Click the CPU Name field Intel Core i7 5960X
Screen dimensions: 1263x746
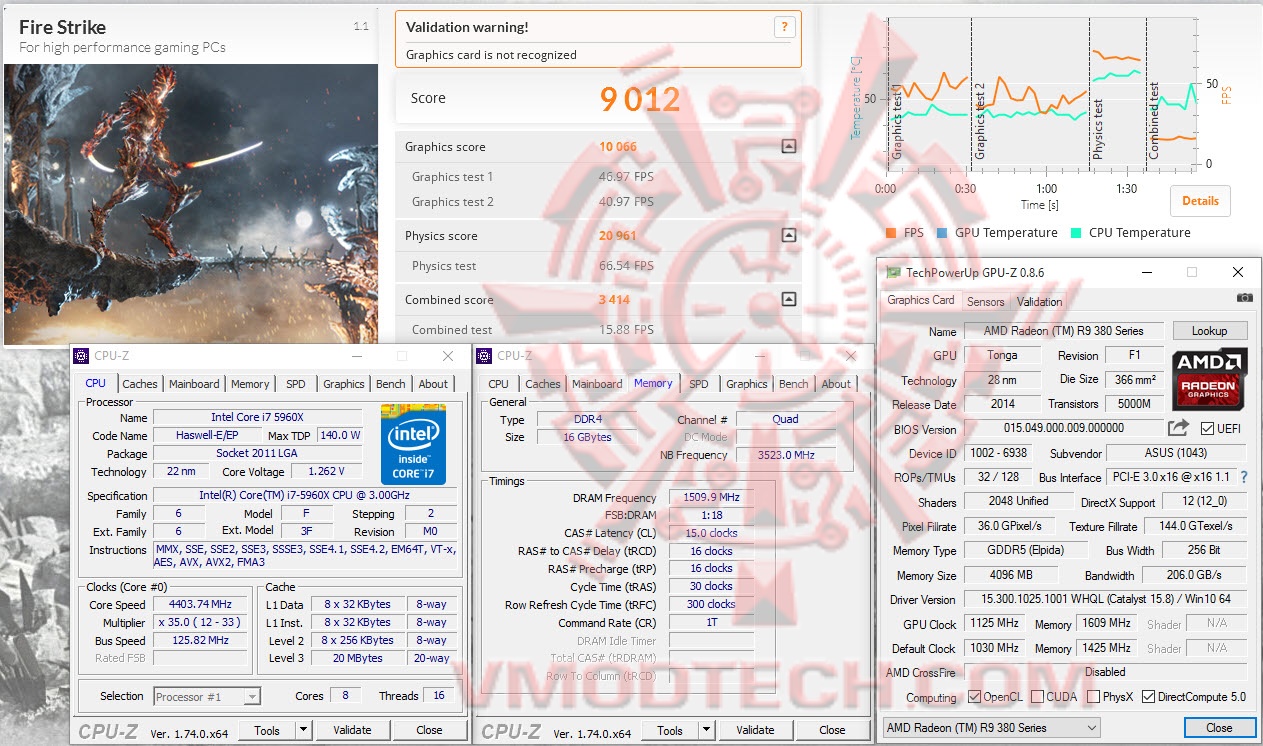pos(257,417)
